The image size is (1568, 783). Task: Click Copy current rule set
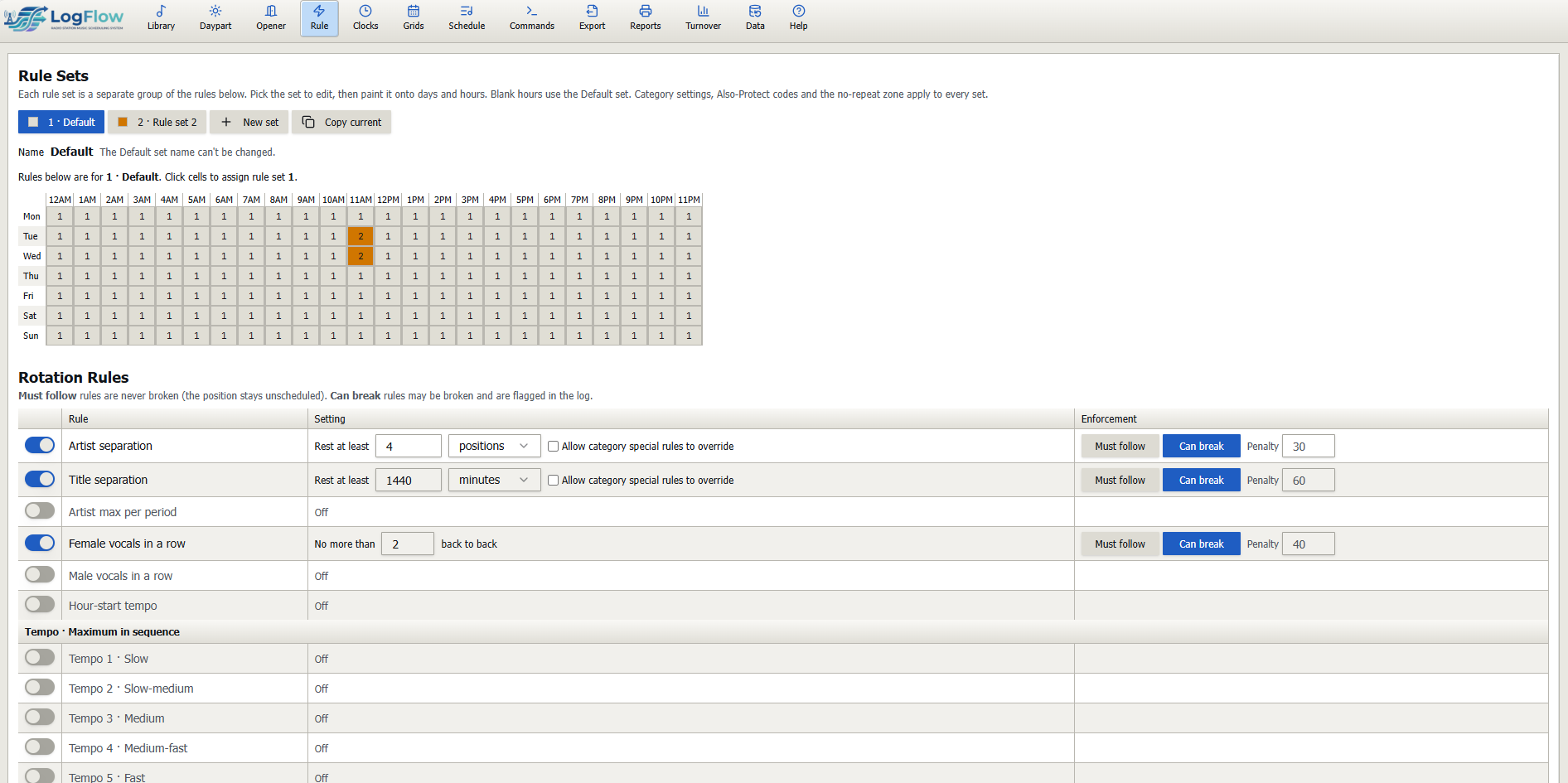click(x=341, y=122)
